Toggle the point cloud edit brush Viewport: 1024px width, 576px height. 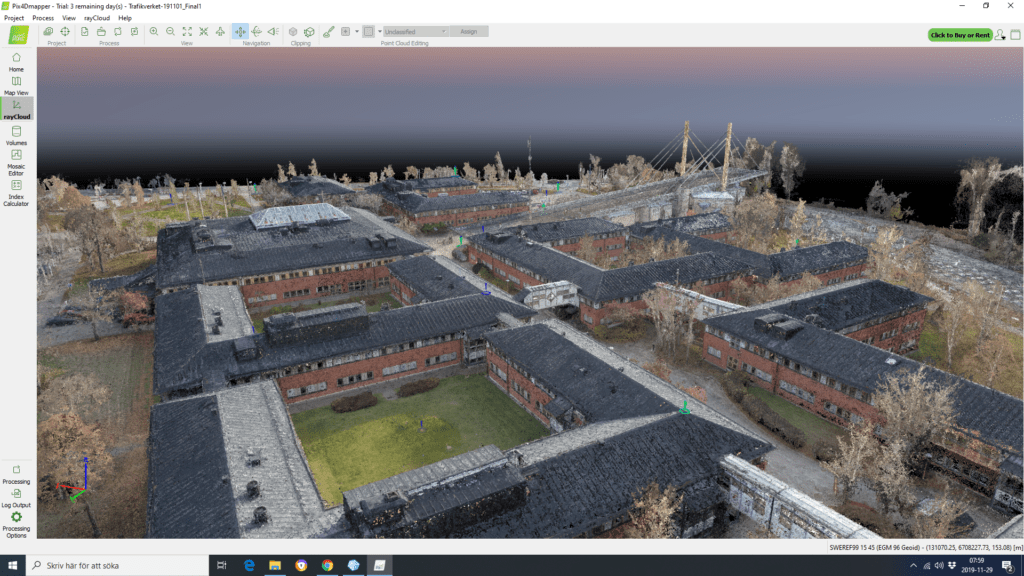[328, 31]
